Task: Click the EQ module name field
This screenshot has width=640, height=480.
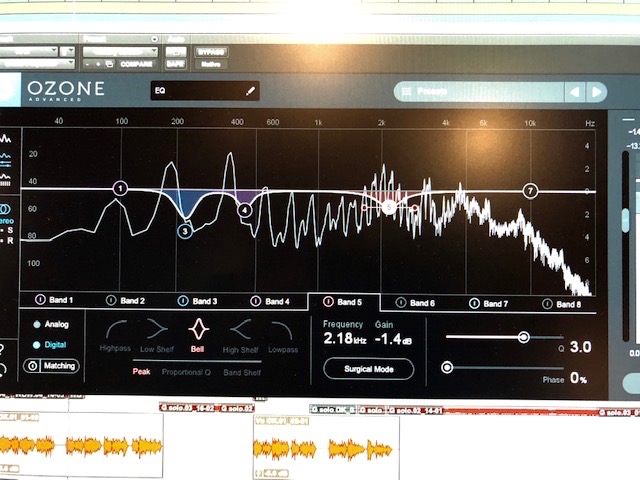Action: 205,91
